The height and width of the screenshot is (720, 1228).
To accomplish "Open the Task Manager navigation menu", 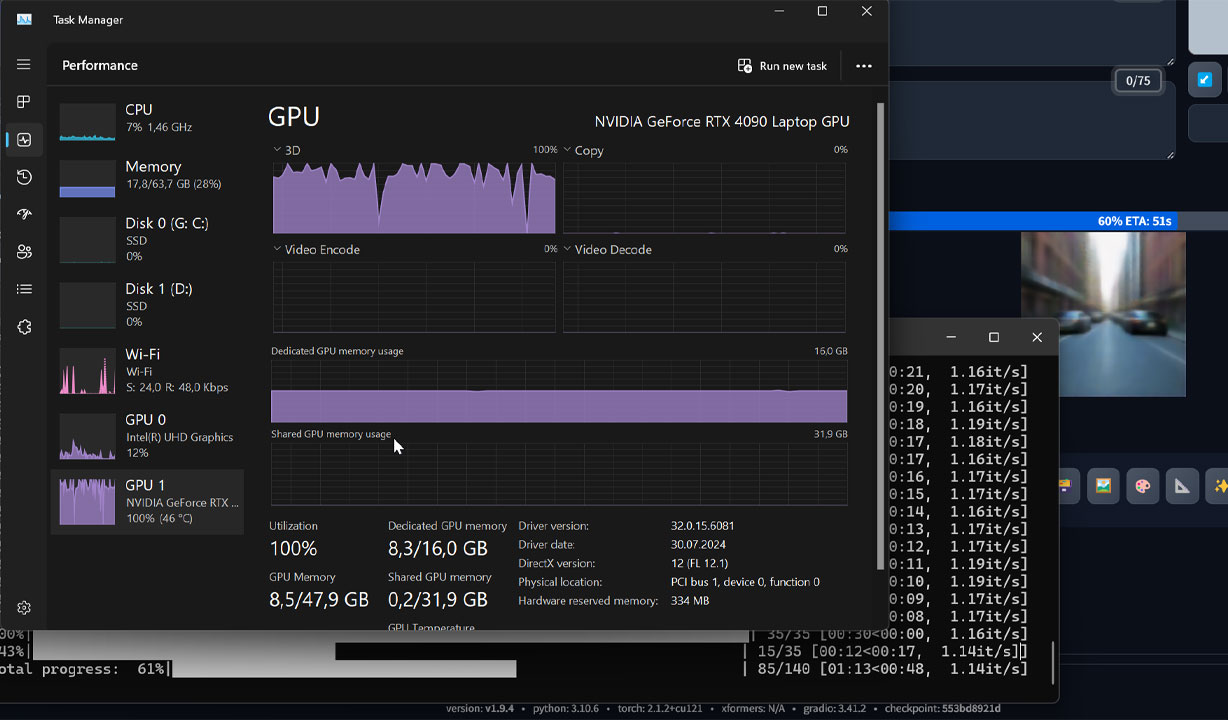I will point(23,64).
